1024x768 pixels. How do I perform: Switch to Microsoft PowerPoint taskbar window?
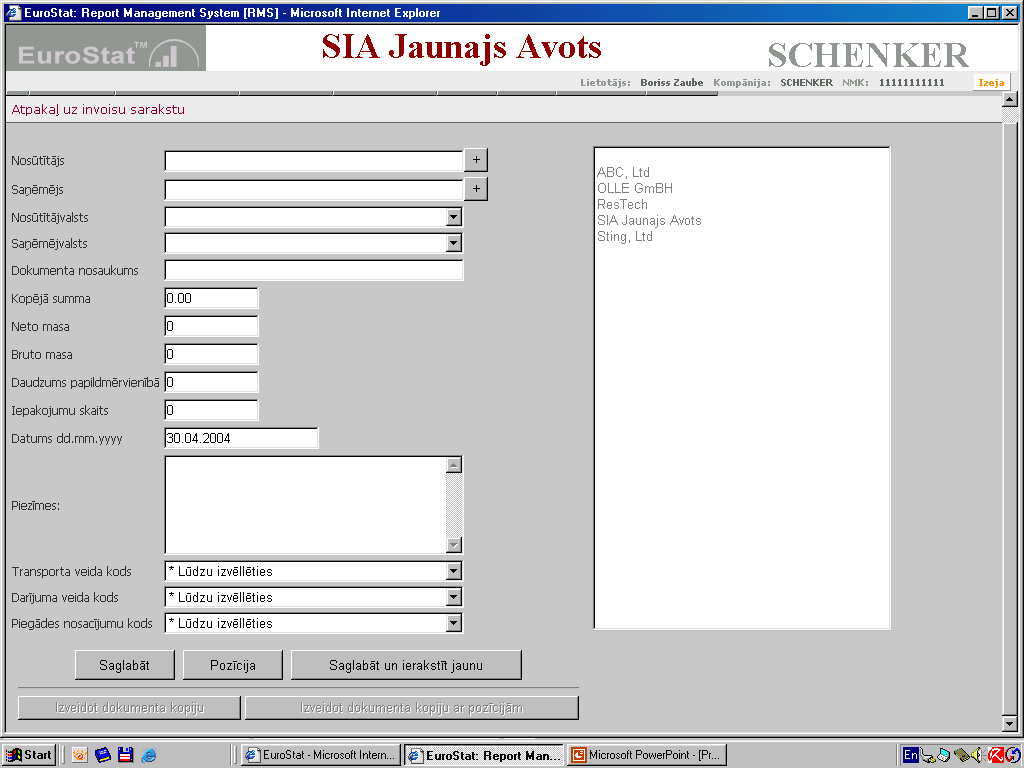point(647,755)
